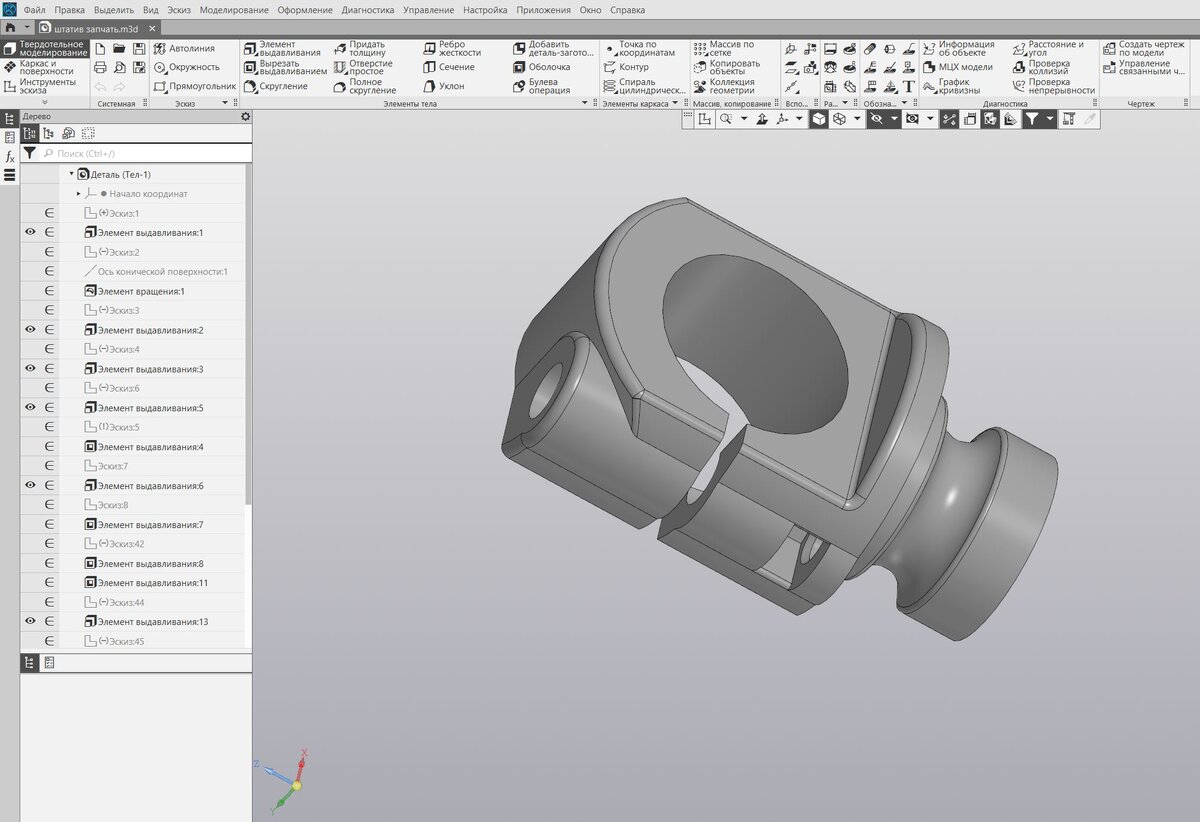
Task: Expand the Начало координат node
Action: point(78,193)
